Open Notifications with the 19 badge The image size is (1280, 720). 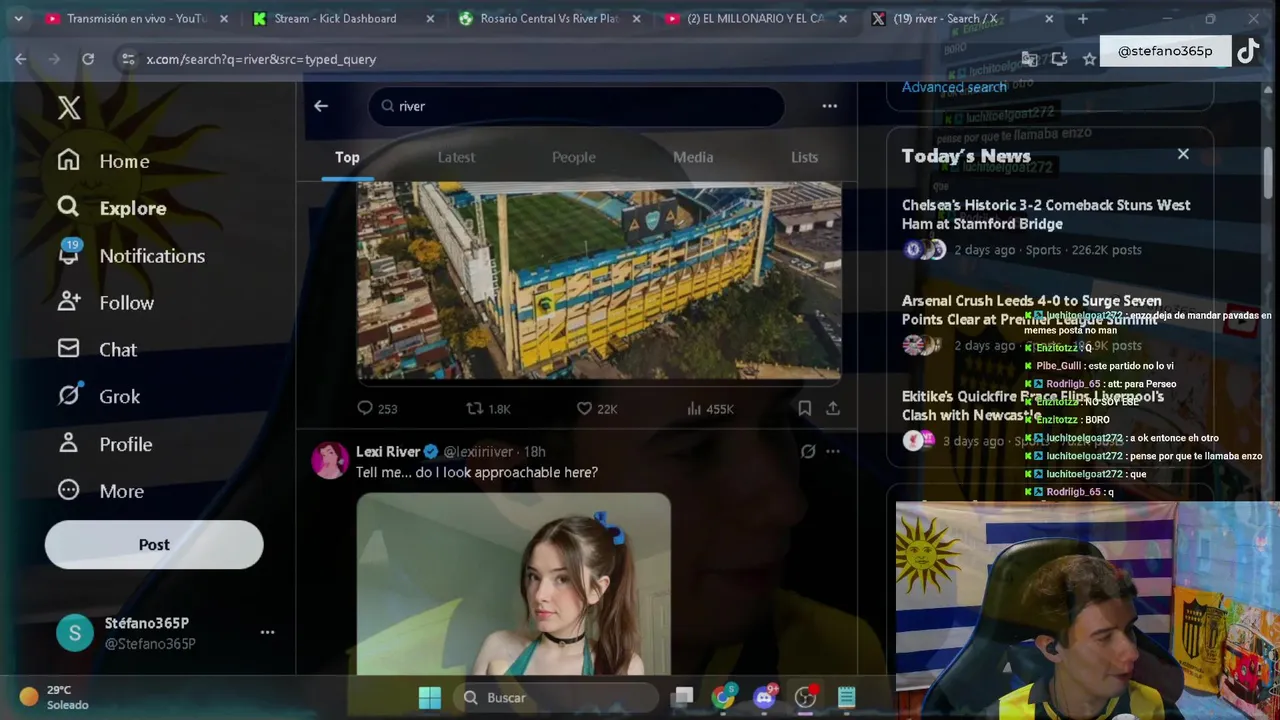click(x=131, y=255)
